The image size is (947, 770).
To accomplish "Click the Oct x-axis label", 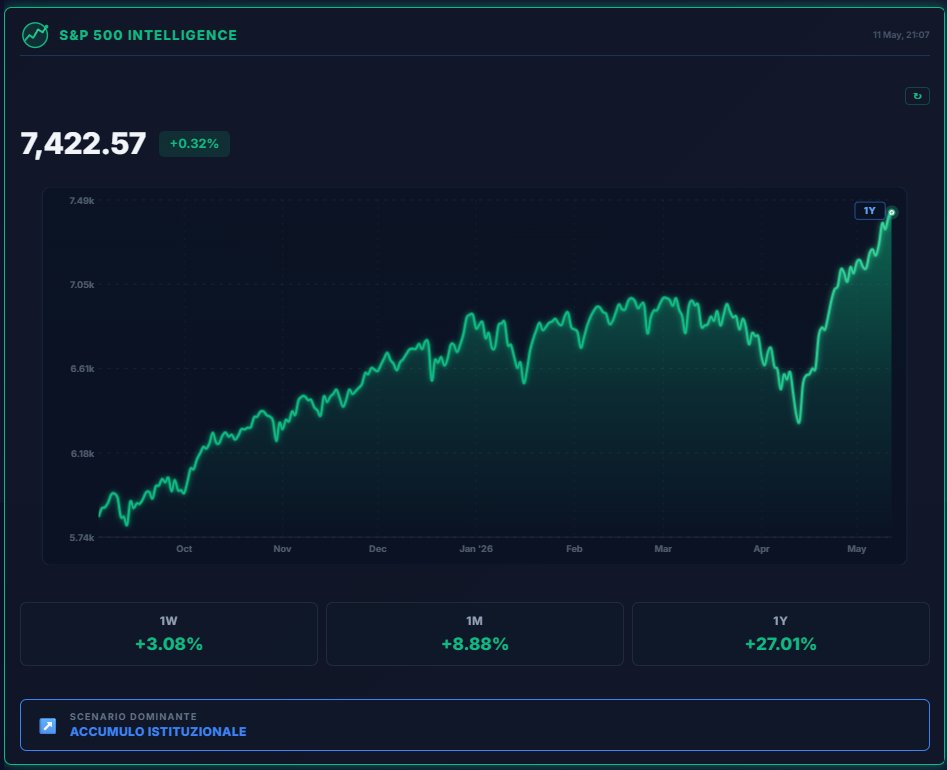I will click(184, 548).
